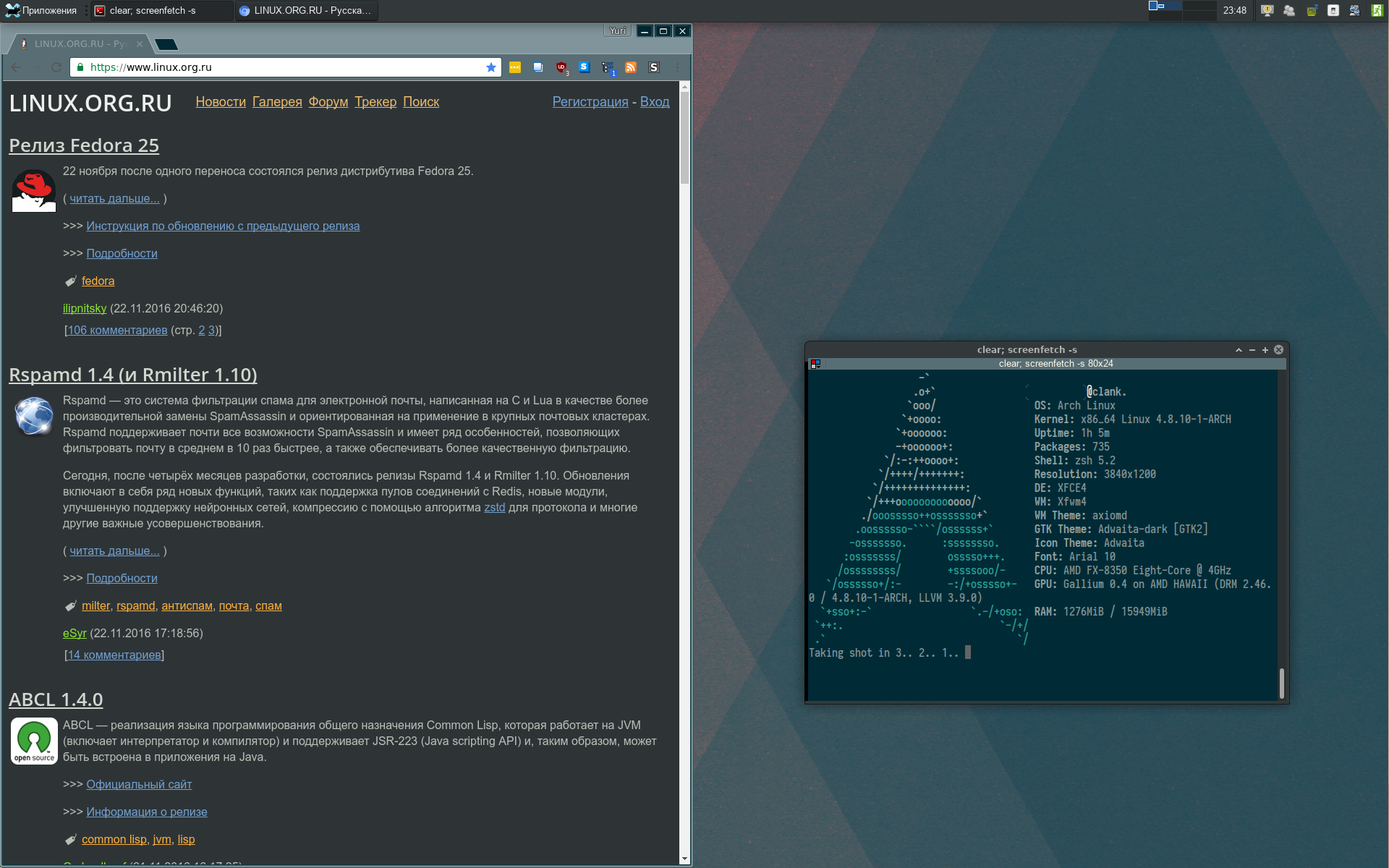Click the Yuri profile button
The image size is (1389, 868).
point(618,31)
